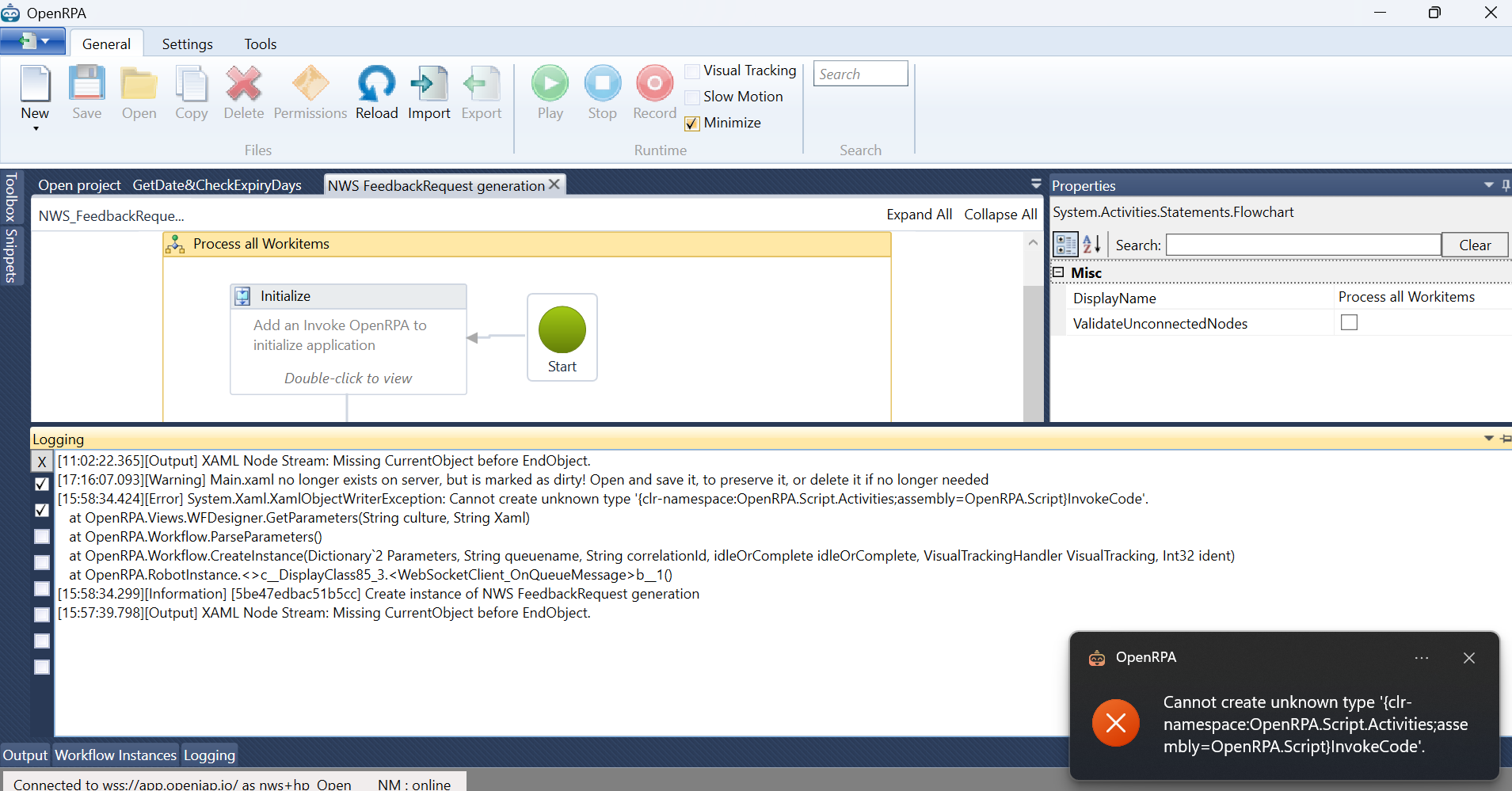
Task: Select the 11:02:22.365 Output log line
Action: pos(324,461)
